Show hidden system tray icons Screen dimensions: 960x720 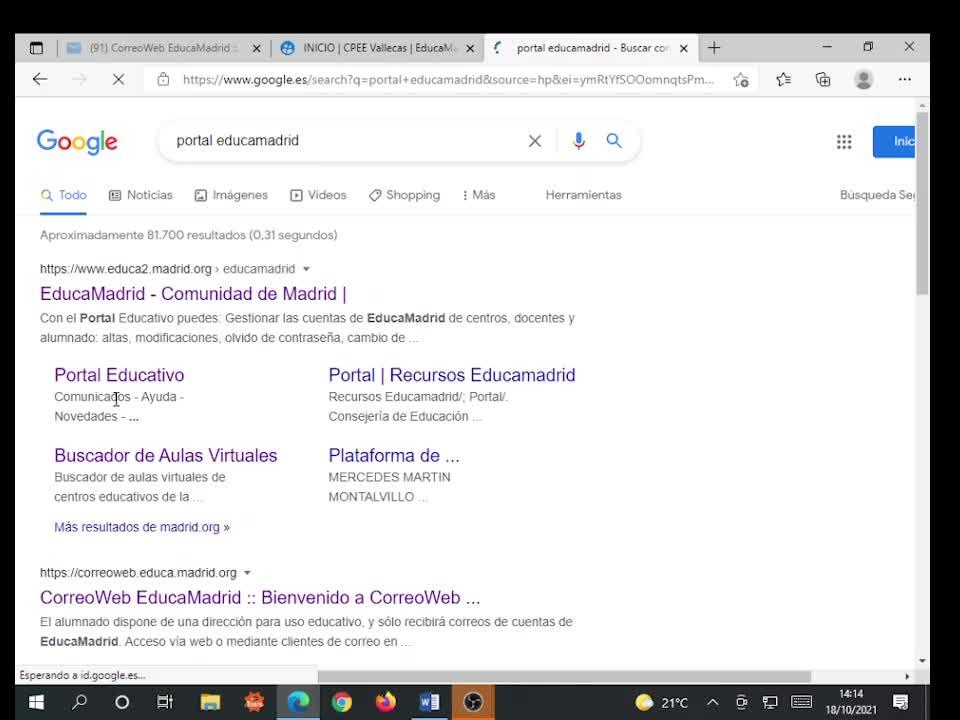[712, 702]
